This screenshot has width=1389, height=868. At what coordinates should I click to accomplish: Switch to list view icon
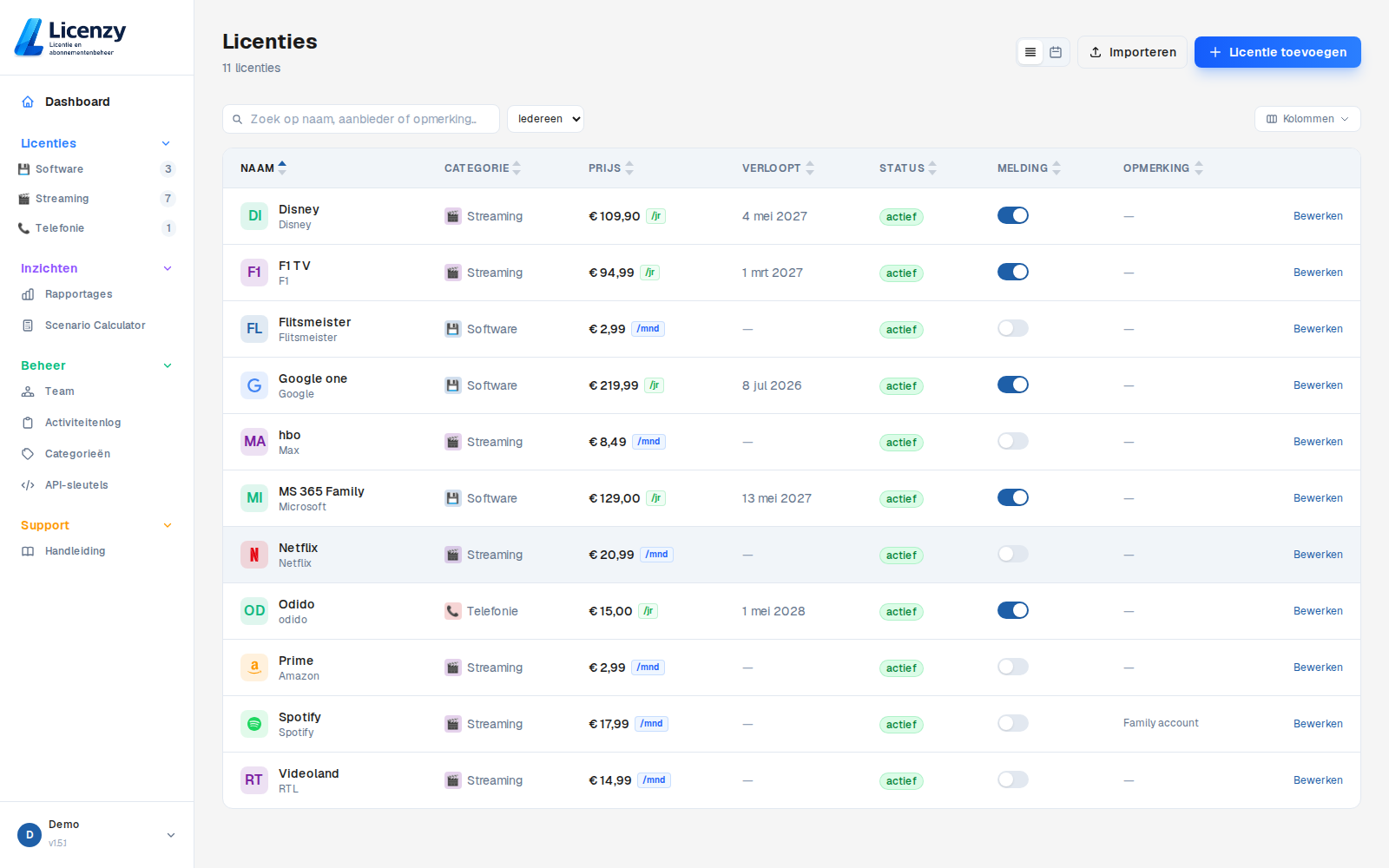[1030, 52]
